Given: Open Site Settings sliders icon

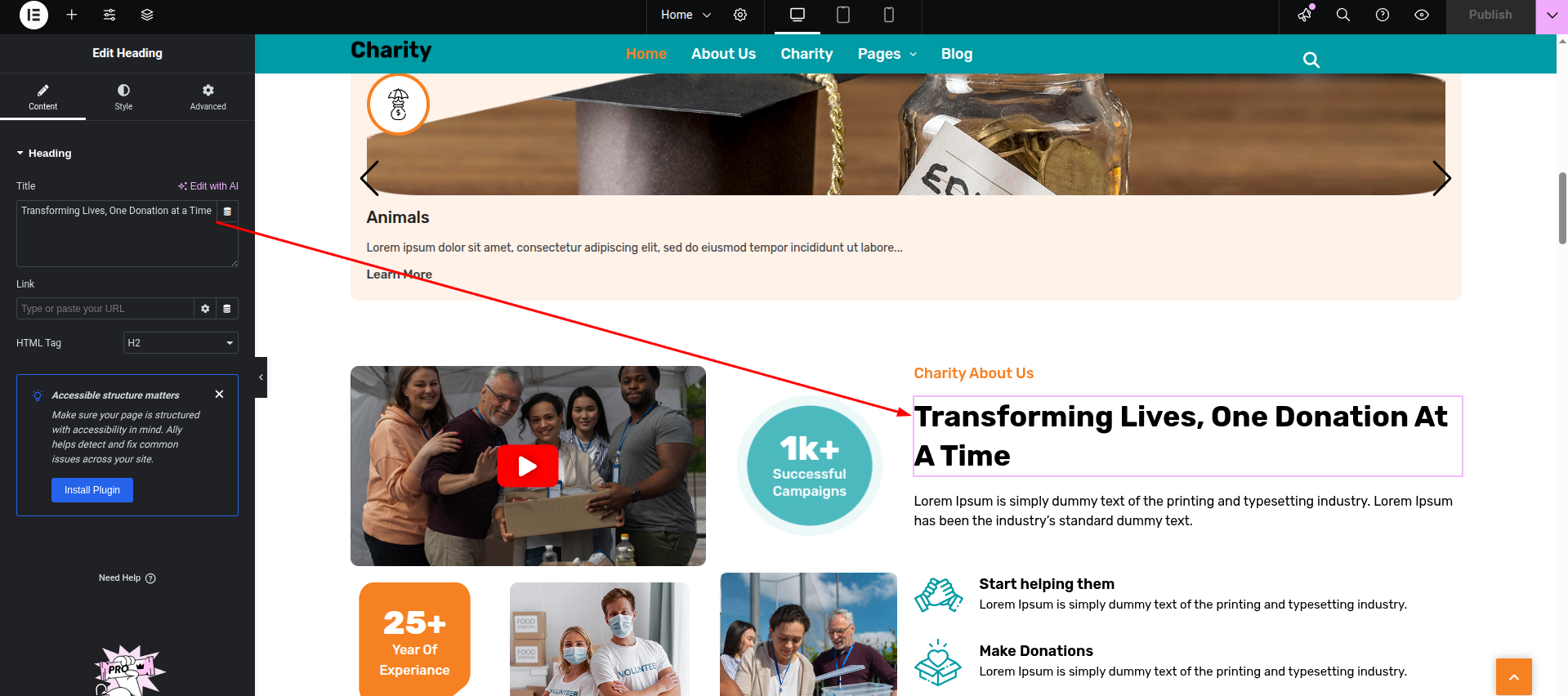Looking at the screenshot, I should point(109,15).
